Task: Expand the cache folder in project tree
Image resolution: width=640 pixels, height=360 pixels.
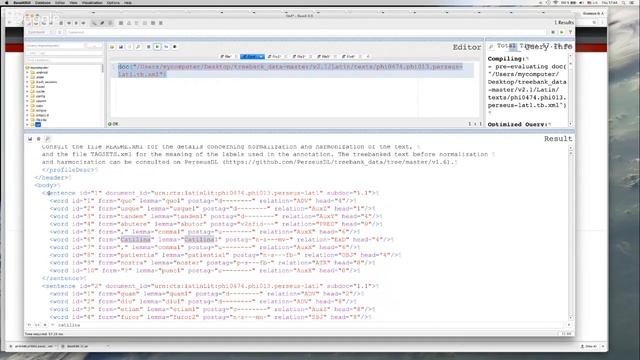Action: click(28, 91)
